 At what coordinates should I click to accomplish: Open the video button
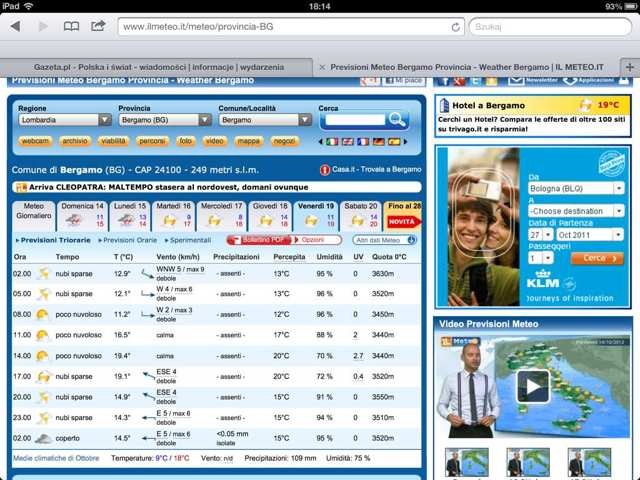click(x=214, y=141)
